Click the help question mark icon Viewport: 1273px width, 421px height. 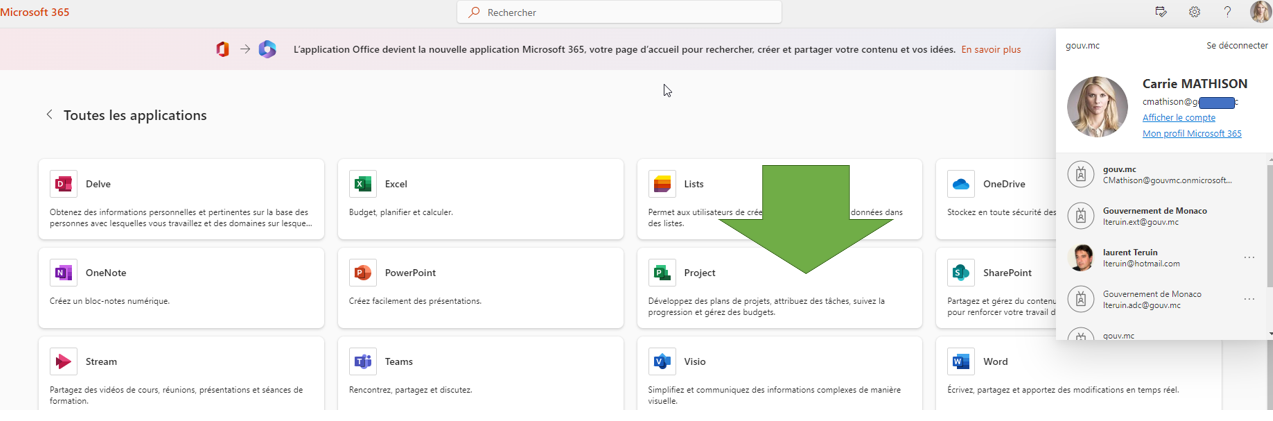[x=1227, y=12]
